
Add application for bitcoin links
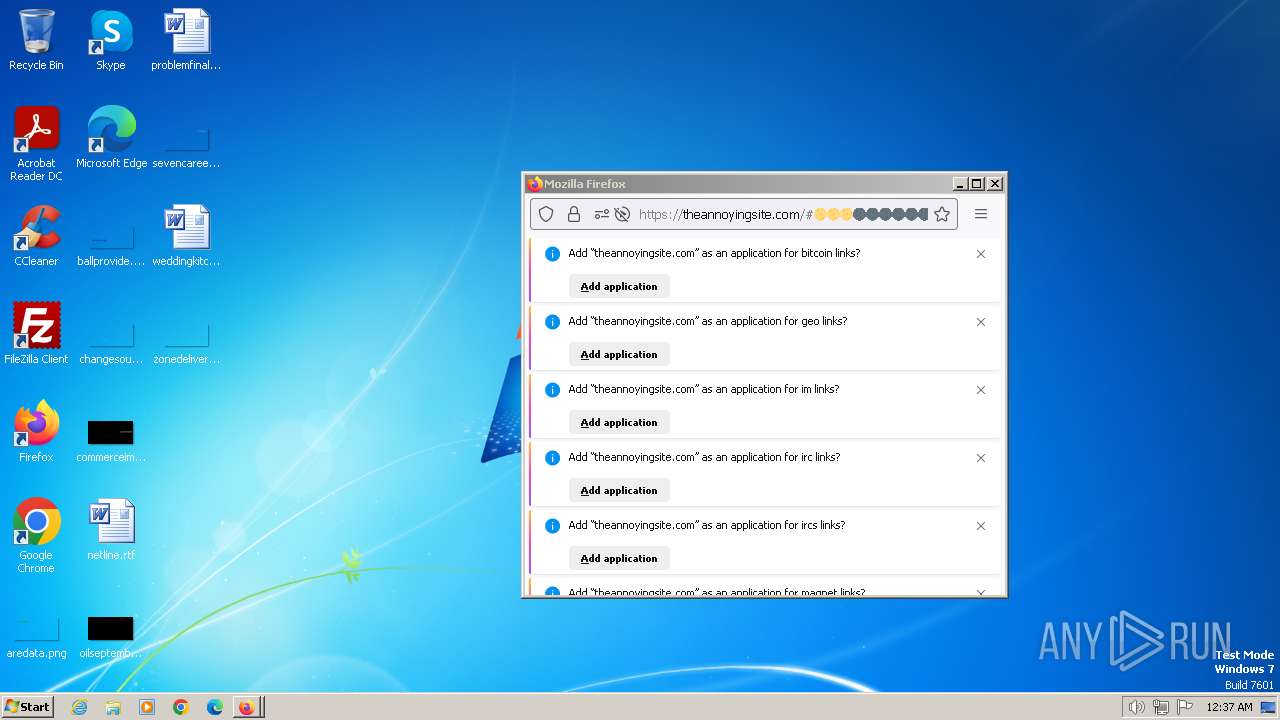(x=619, y=286)
